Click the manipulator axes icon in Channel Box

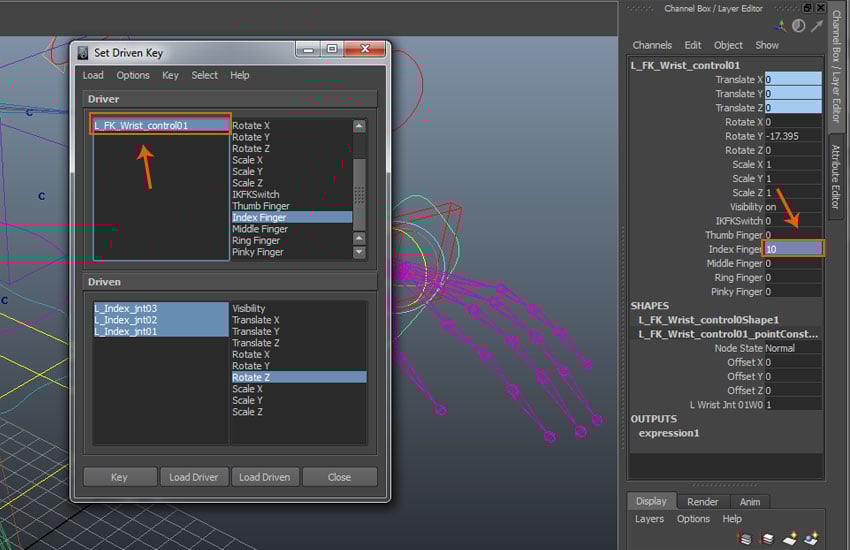coord(782,26)
